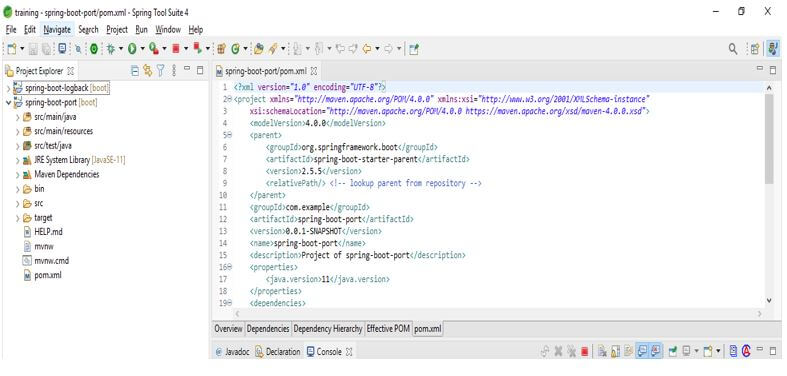This screenshot has height=376, width=787.
Task: Click the Open Perspective icon
Action: coord(754,49)
